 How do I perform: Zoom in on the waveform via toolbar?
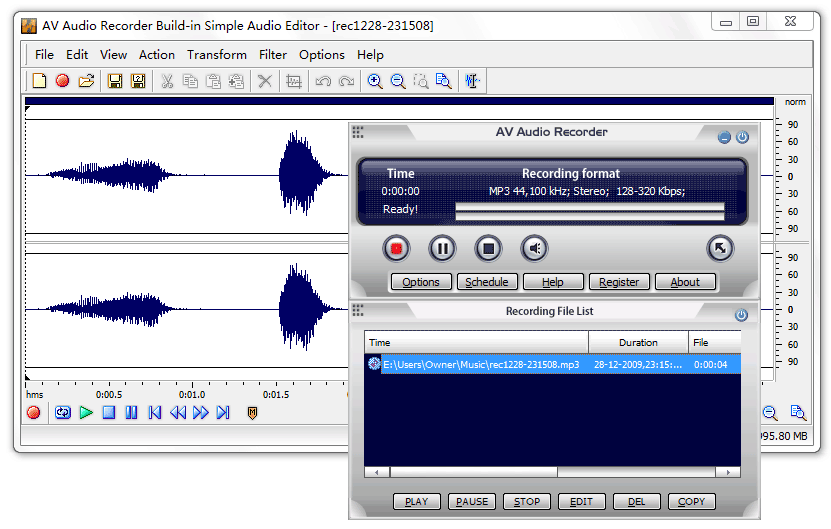pyautogui.click(x=375, y=81)
